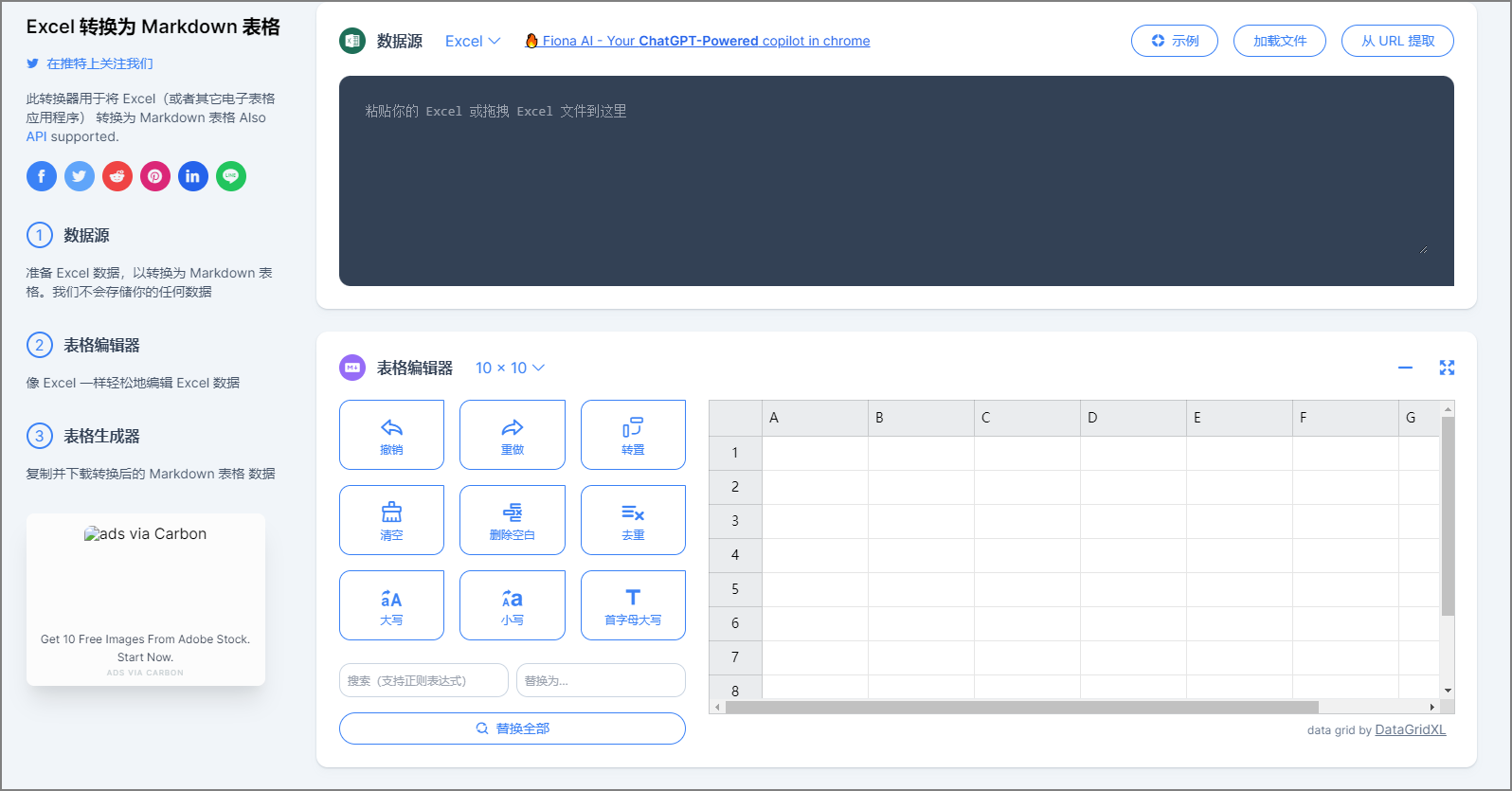Viewport: 1512px width, 791px height.
Task: Click step 3 表格生成器 heading
Action: [101, 436]
